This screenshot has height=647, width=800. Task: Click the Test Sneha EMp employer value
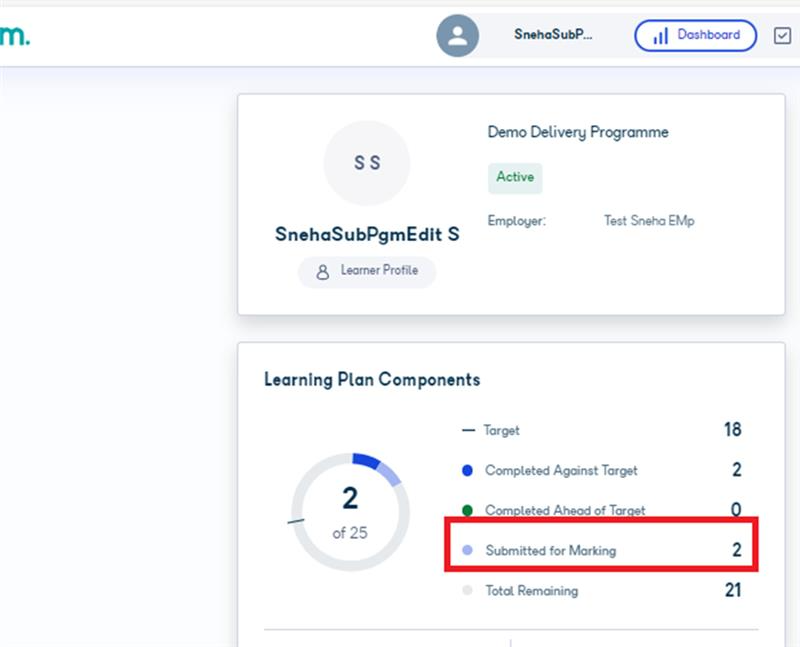coord(649,221)
